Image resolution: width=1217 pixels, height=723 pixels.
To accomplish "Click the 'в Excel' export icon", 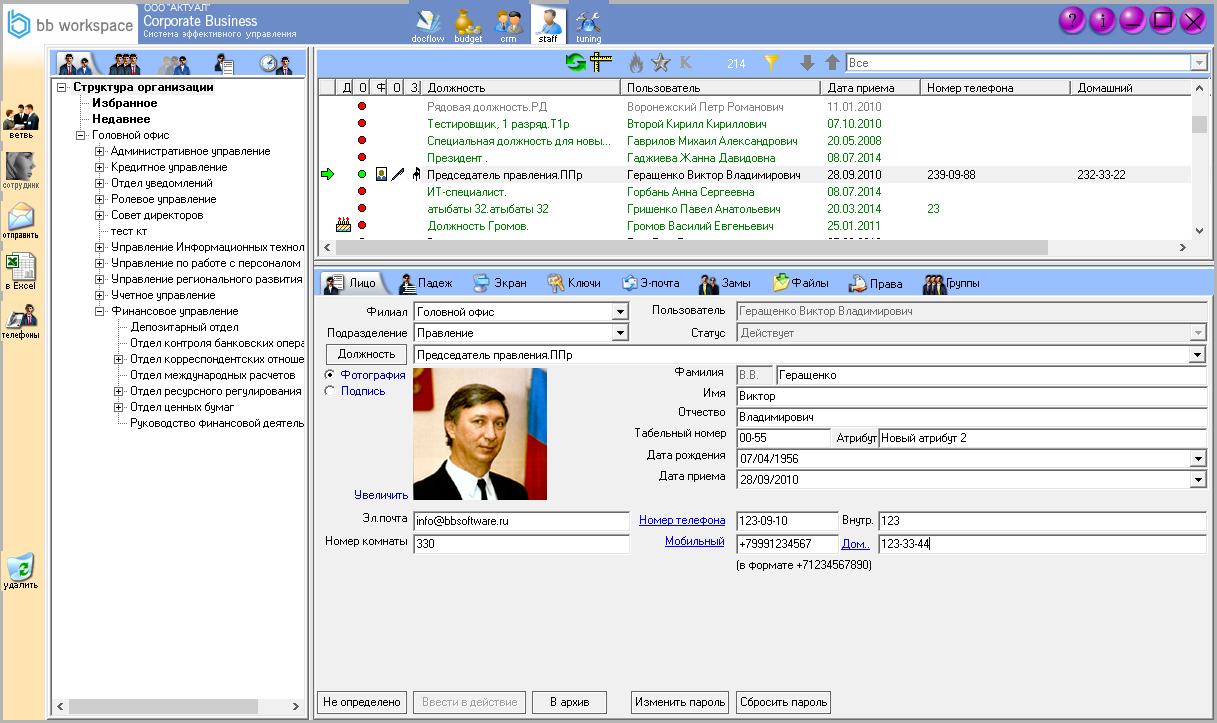I will (x=21, y=270).
